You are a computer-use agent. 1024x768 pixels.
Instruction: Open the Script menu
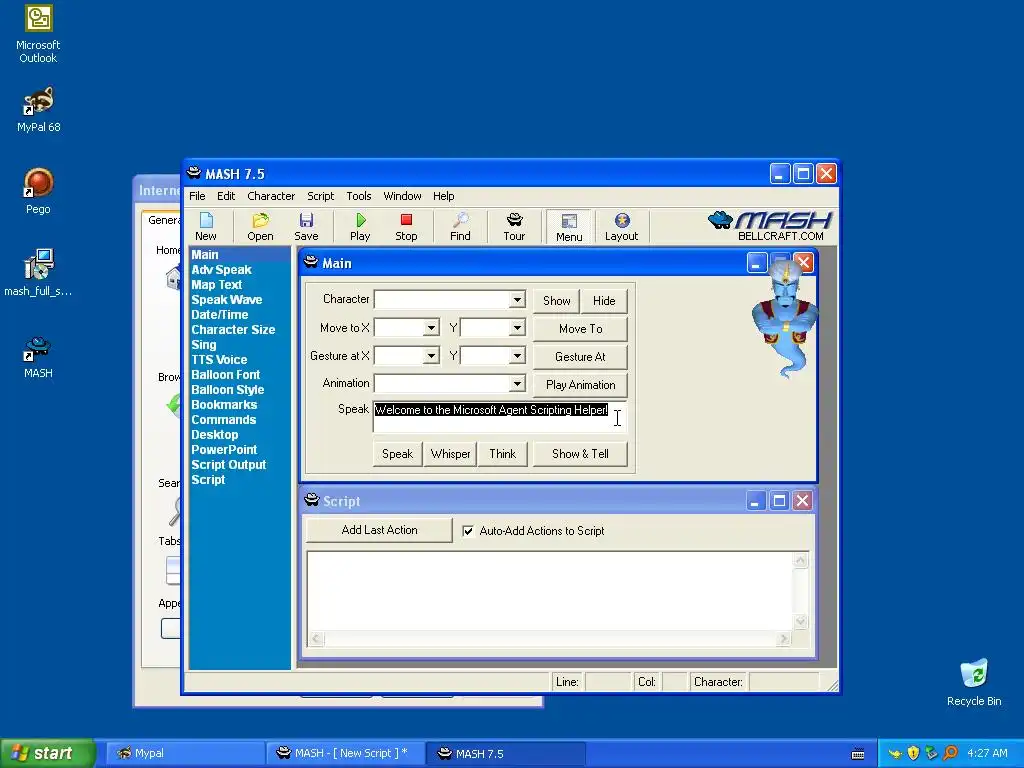(x=321, y=196)
